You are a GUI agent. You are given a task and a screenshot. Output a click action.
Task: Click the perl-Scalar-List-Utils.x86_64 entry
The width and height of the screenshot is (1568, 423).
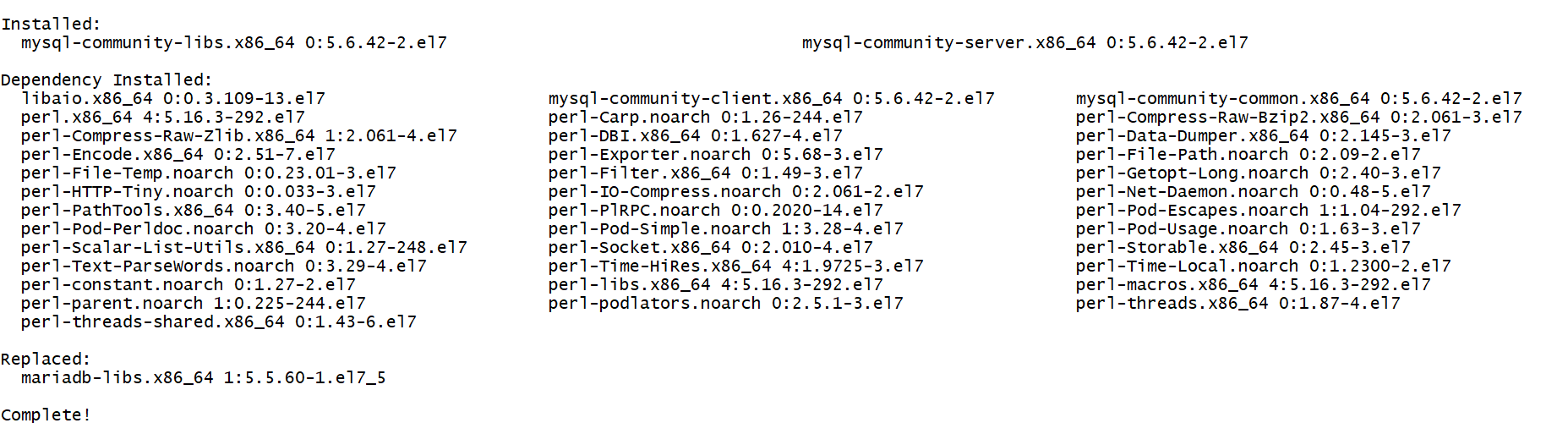coord(244,248)
